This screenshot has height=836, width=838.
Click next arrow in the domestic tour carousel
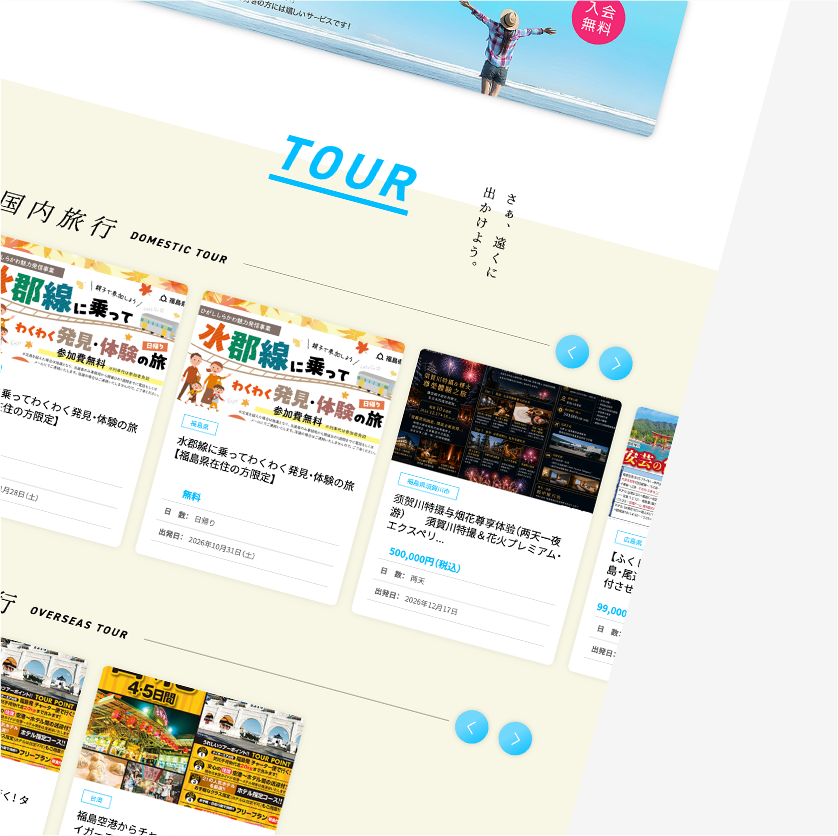coord(616,363)
